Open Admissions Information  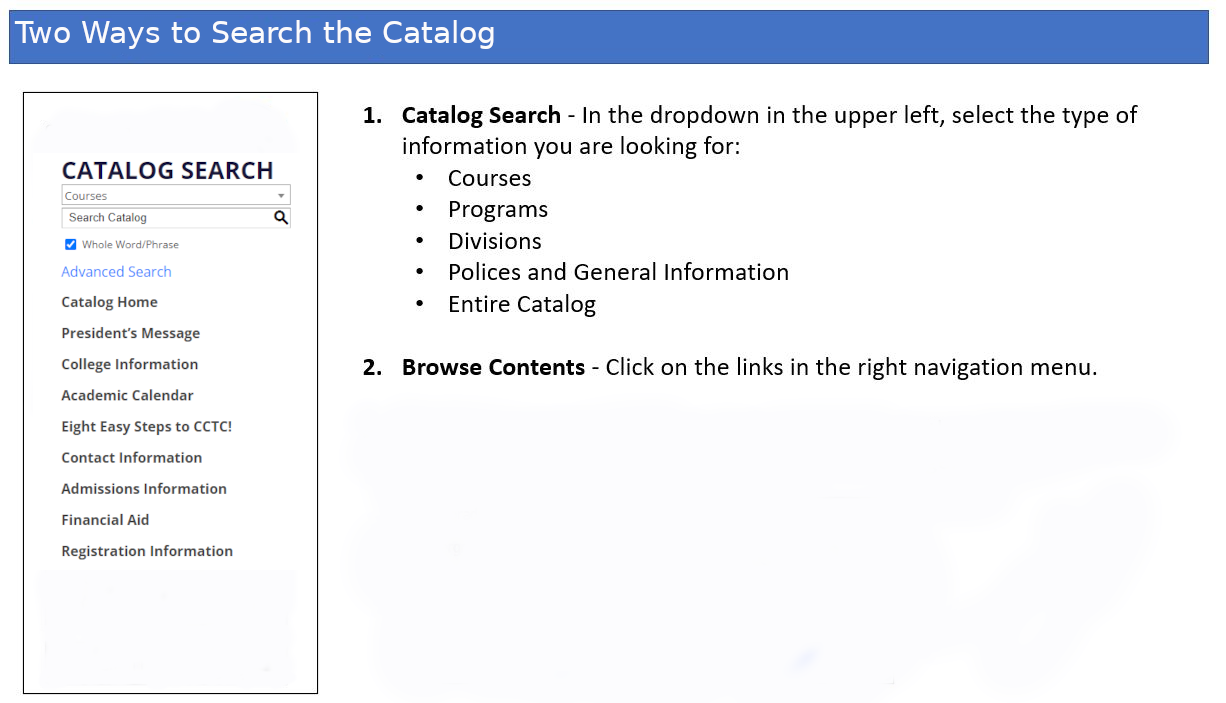(143, 488)
